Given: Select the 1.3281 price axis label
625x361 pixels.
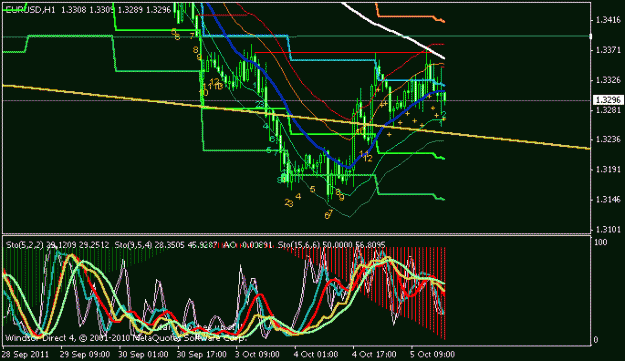Looking at the screenshot, I should point(608,110).
